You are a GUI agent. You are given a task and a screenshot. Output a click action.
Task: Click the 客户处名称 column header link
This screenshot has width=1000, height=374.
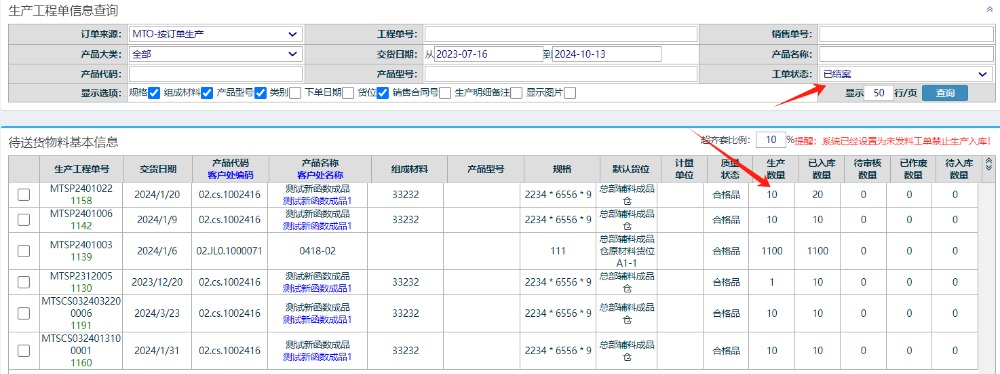pos(320,175)
